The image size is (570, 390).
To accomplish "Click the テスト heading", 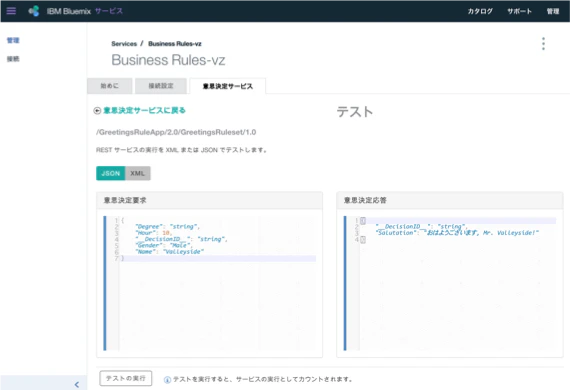I will coord(355,112).
